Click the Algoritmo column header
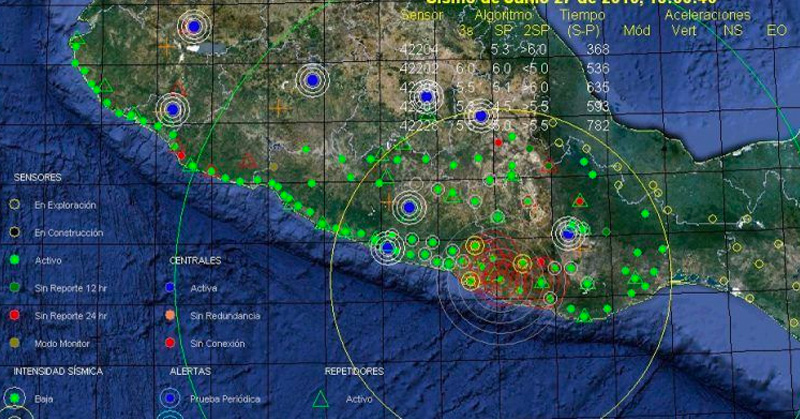Viewport: 800px width, 420px height. [505, 16]
